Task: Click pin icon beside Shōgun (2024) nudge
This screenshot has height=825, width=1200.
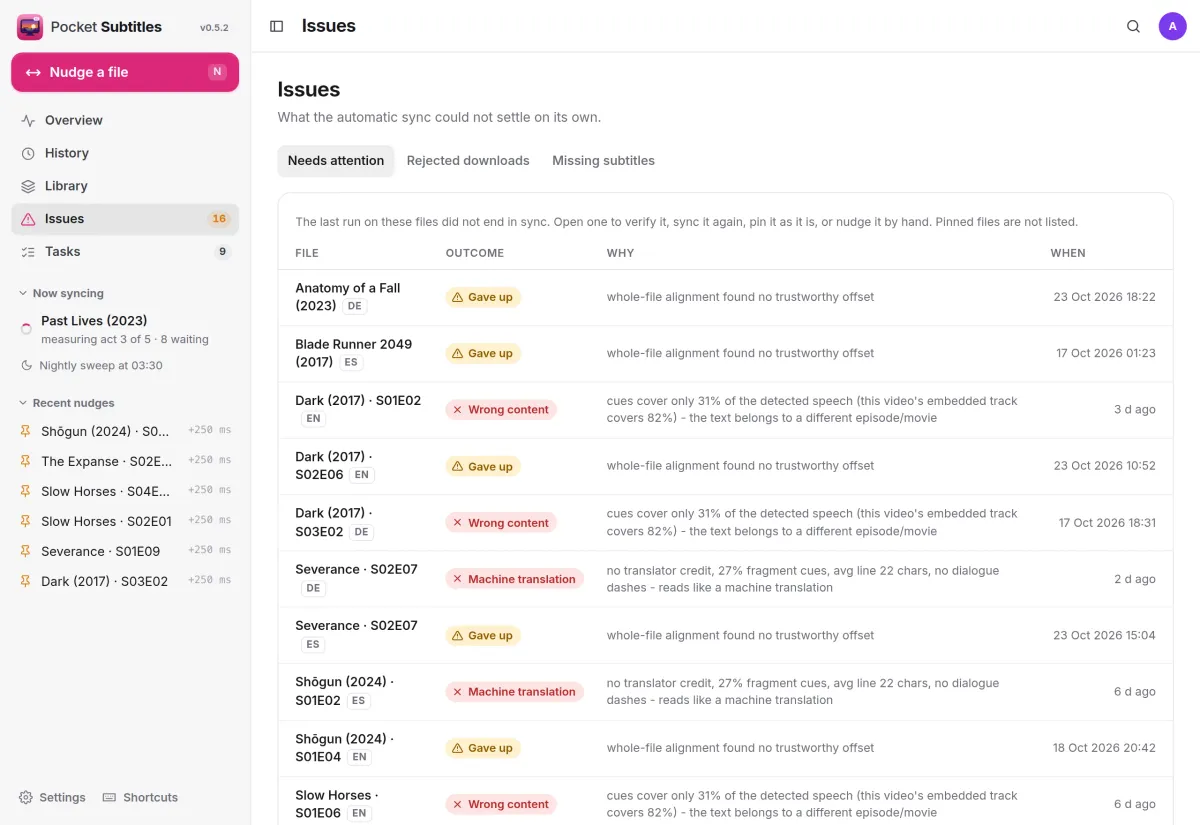Action: tap(26, 431)
